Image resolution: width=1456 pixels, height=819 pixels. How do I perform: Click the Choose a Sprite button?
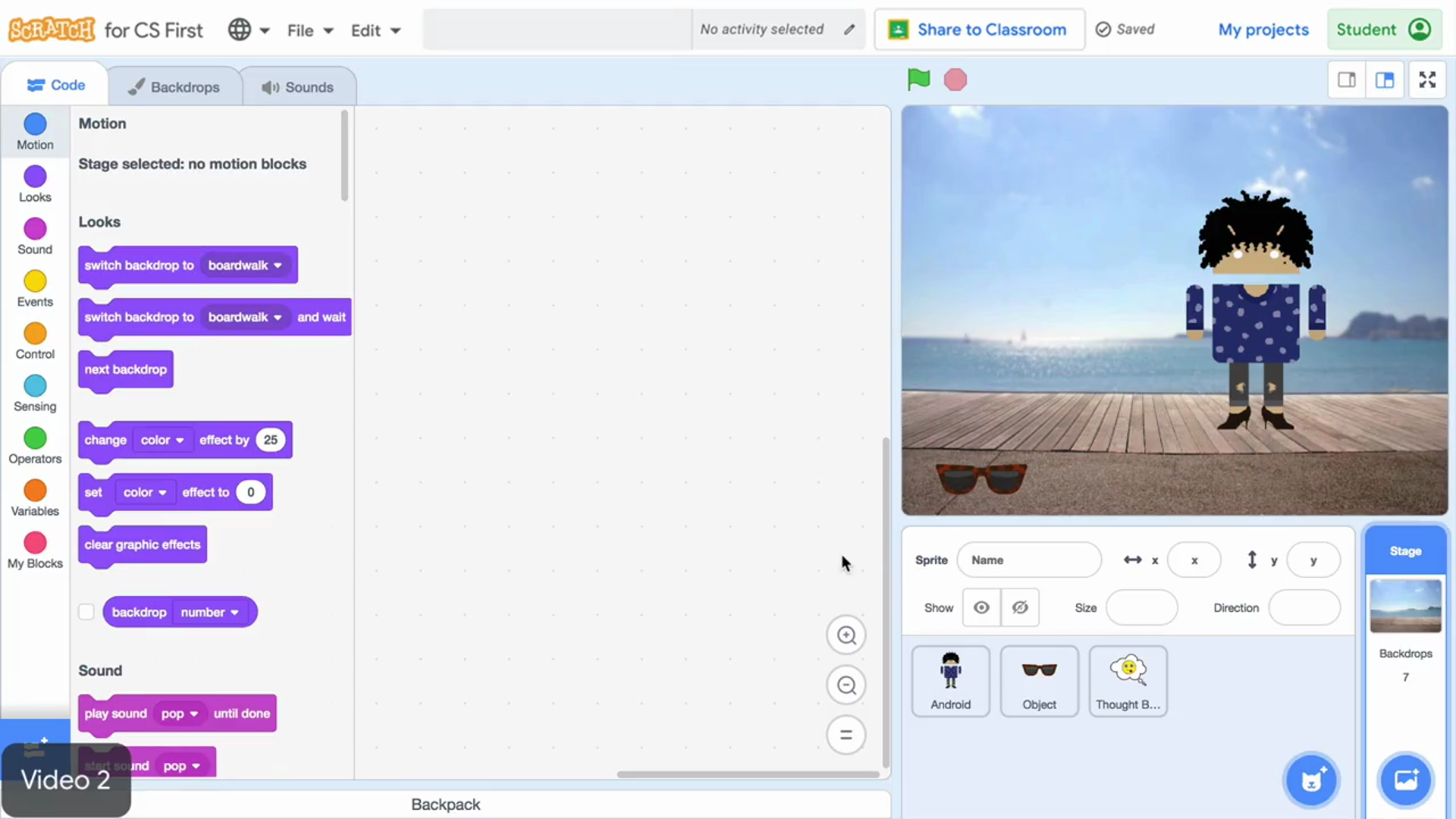[x=1311, y=780]
